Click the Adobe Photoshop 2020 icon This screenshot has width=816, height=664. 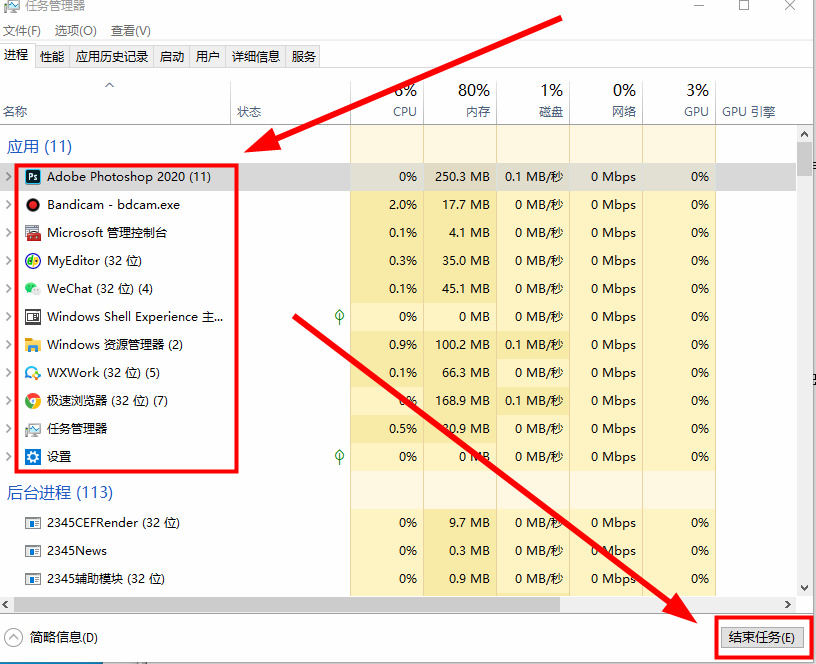coord(33,177)
